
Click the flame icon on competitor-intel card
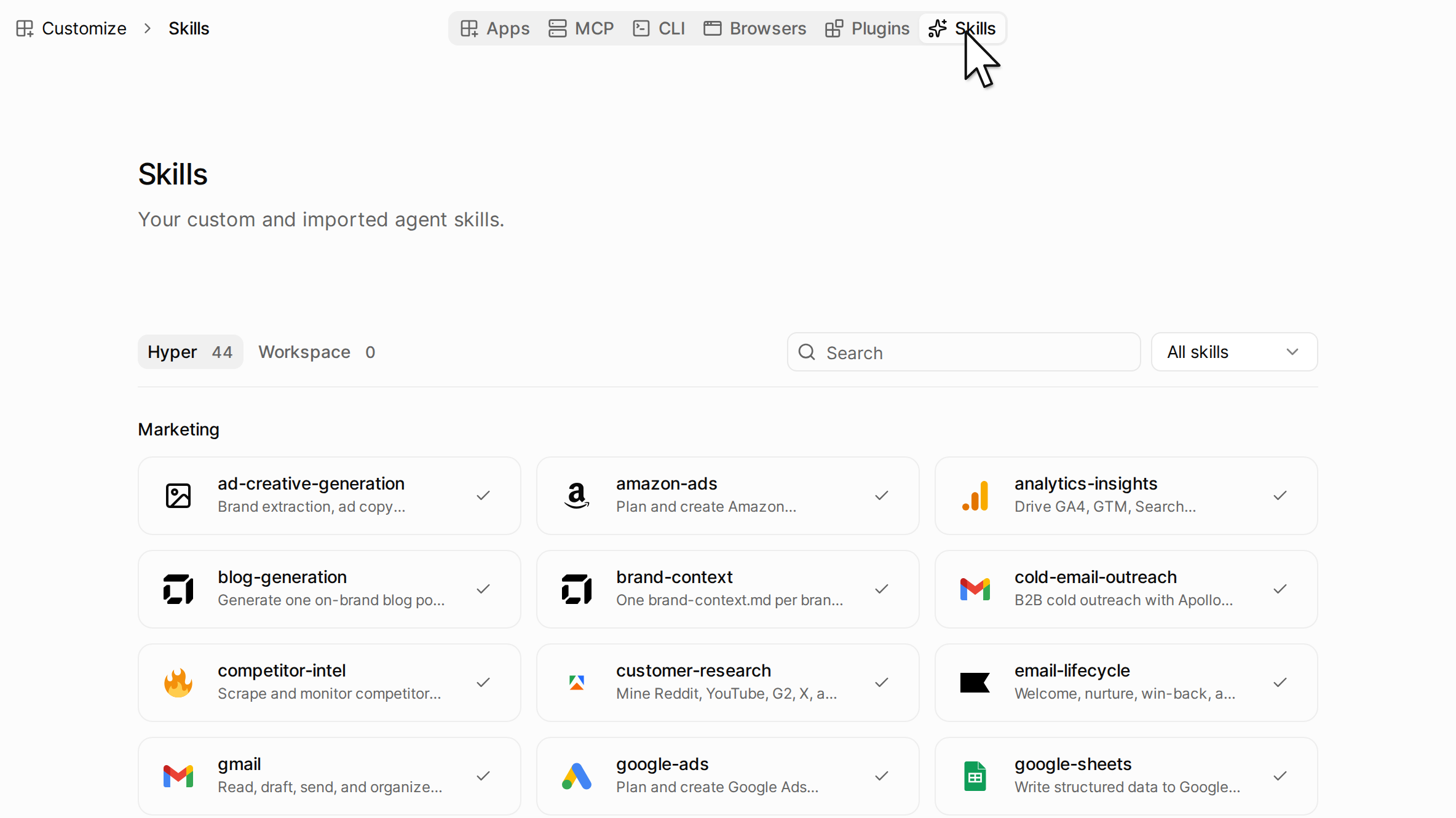178,683
